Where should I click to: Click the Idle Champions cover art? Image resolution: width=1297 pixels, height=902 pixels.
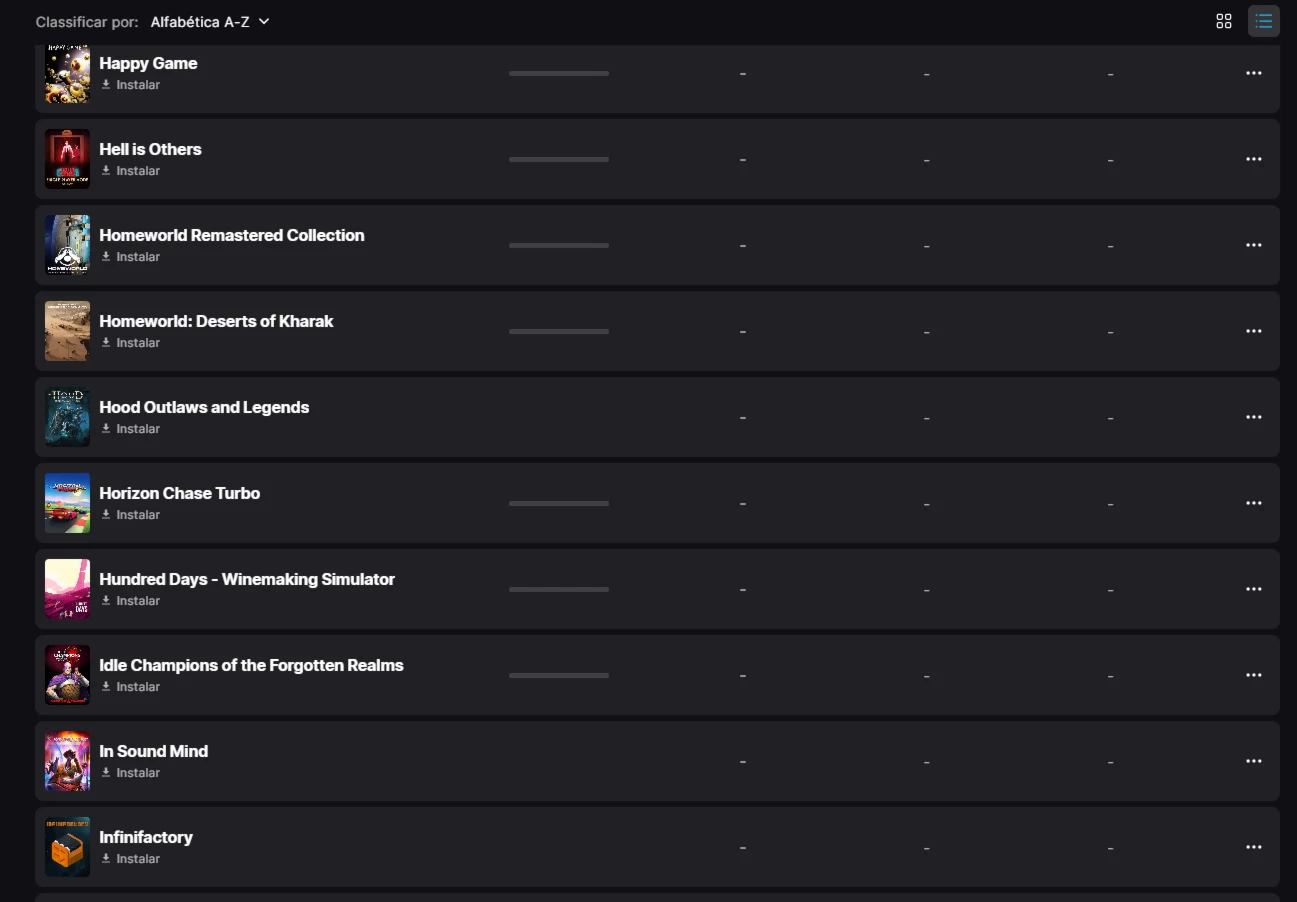67,675
